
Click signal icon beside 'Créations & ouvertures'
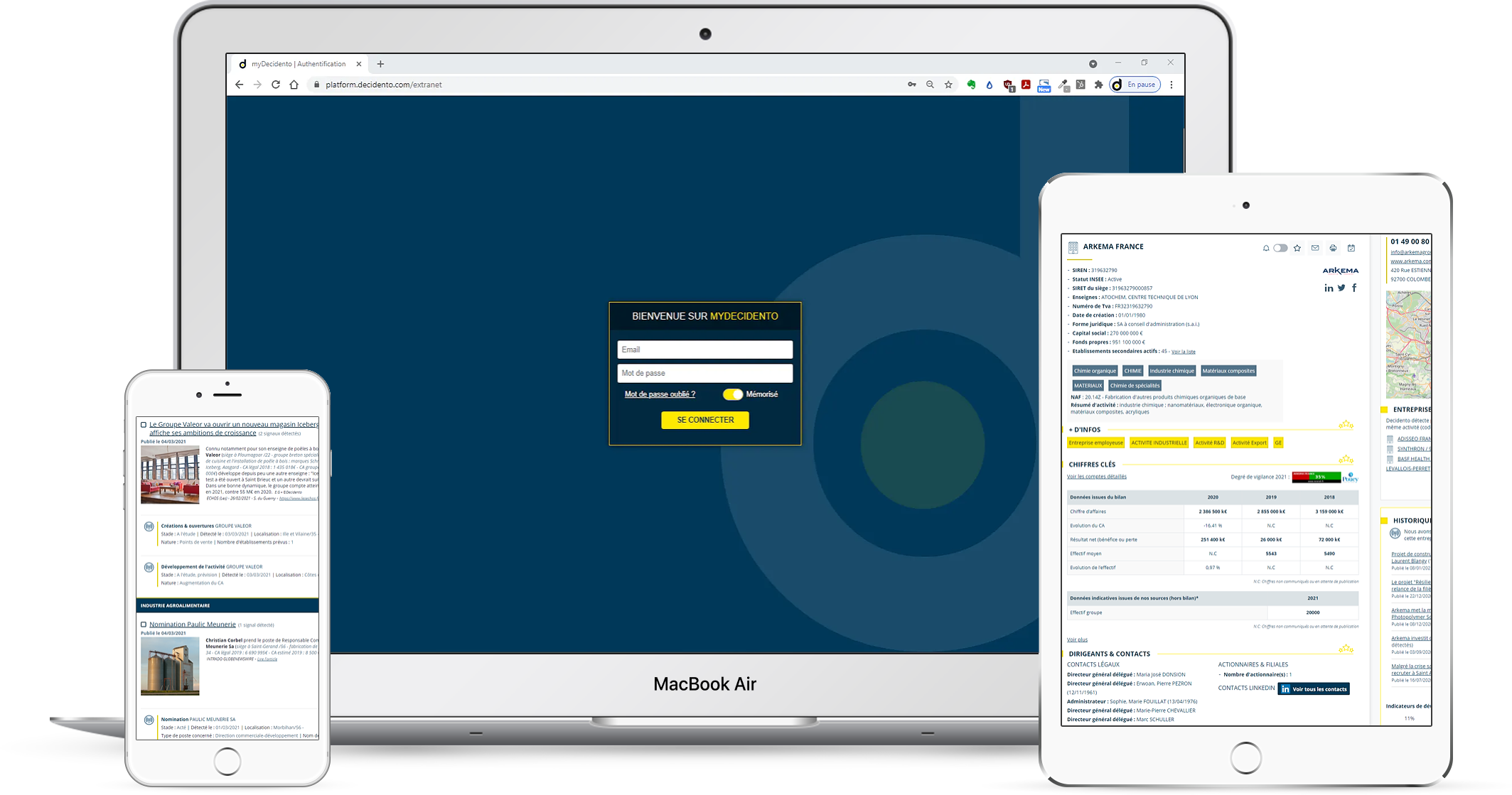[149, 526]
